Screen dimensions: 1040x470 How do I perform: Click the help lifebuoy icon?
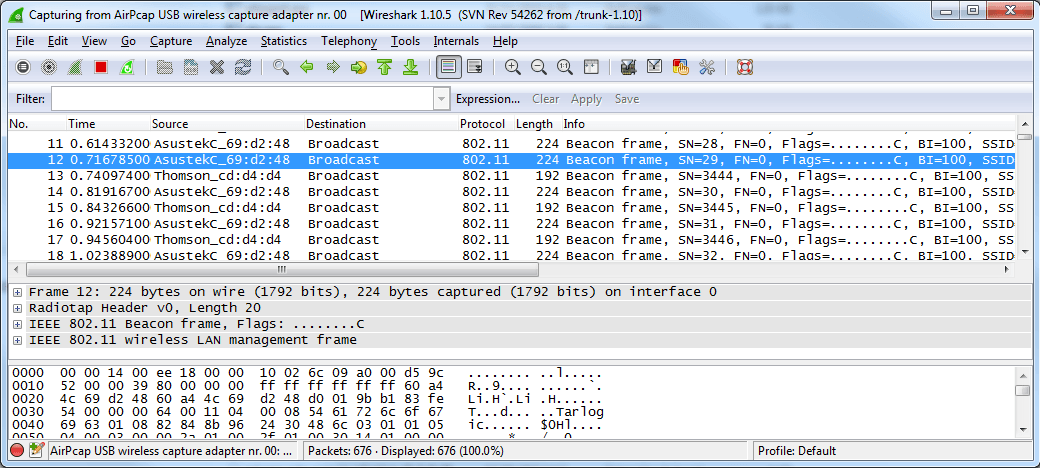click(x=744, y=67)
